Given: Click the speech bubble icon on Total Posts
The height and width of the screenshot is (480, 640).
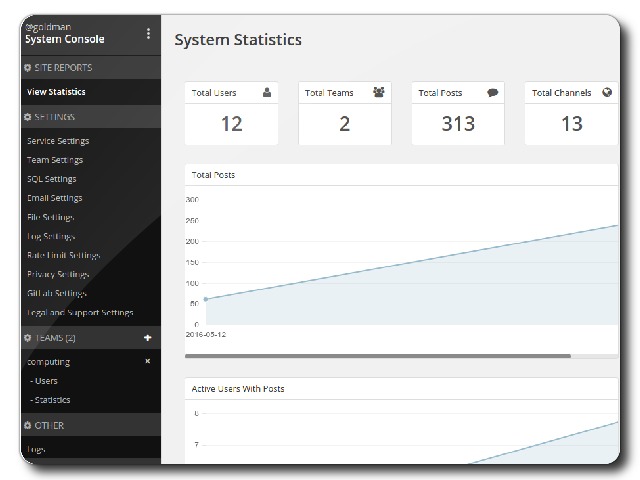Looking at the screenshot, I should click(492, 93).
